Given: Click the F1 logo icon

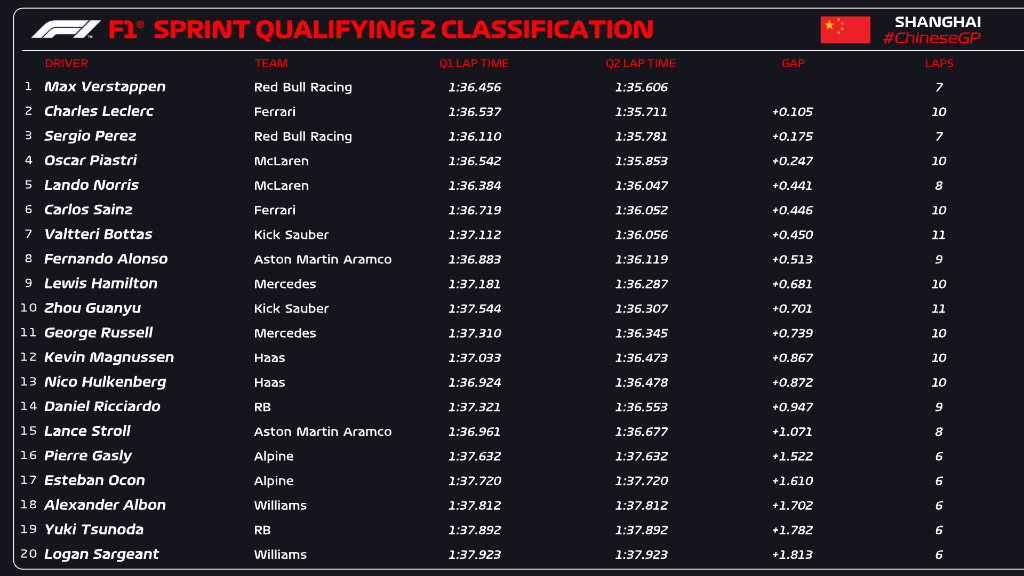Looking at the screenshot, I should [65, 29].
